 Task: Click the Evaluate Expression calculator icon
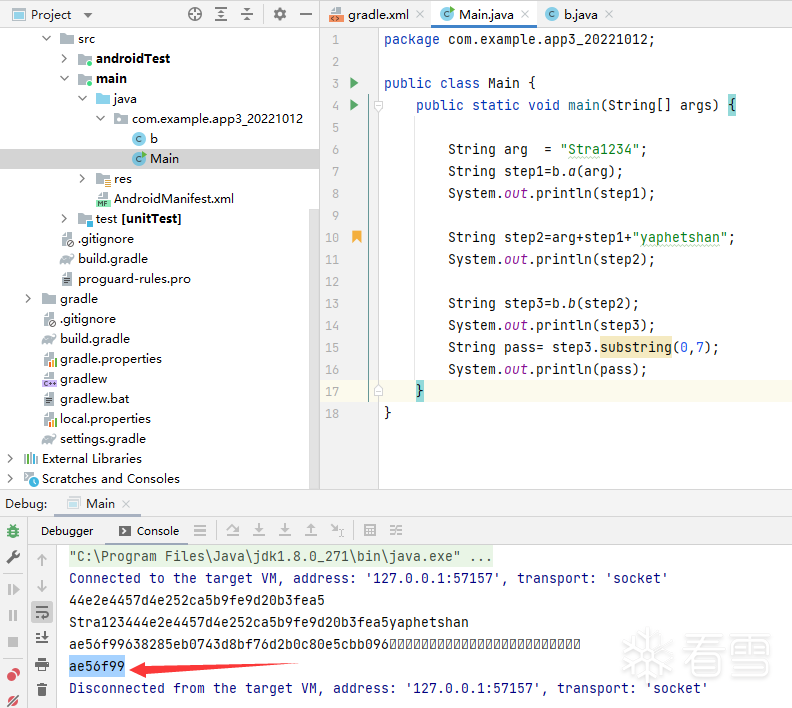[x=370, y=530]
